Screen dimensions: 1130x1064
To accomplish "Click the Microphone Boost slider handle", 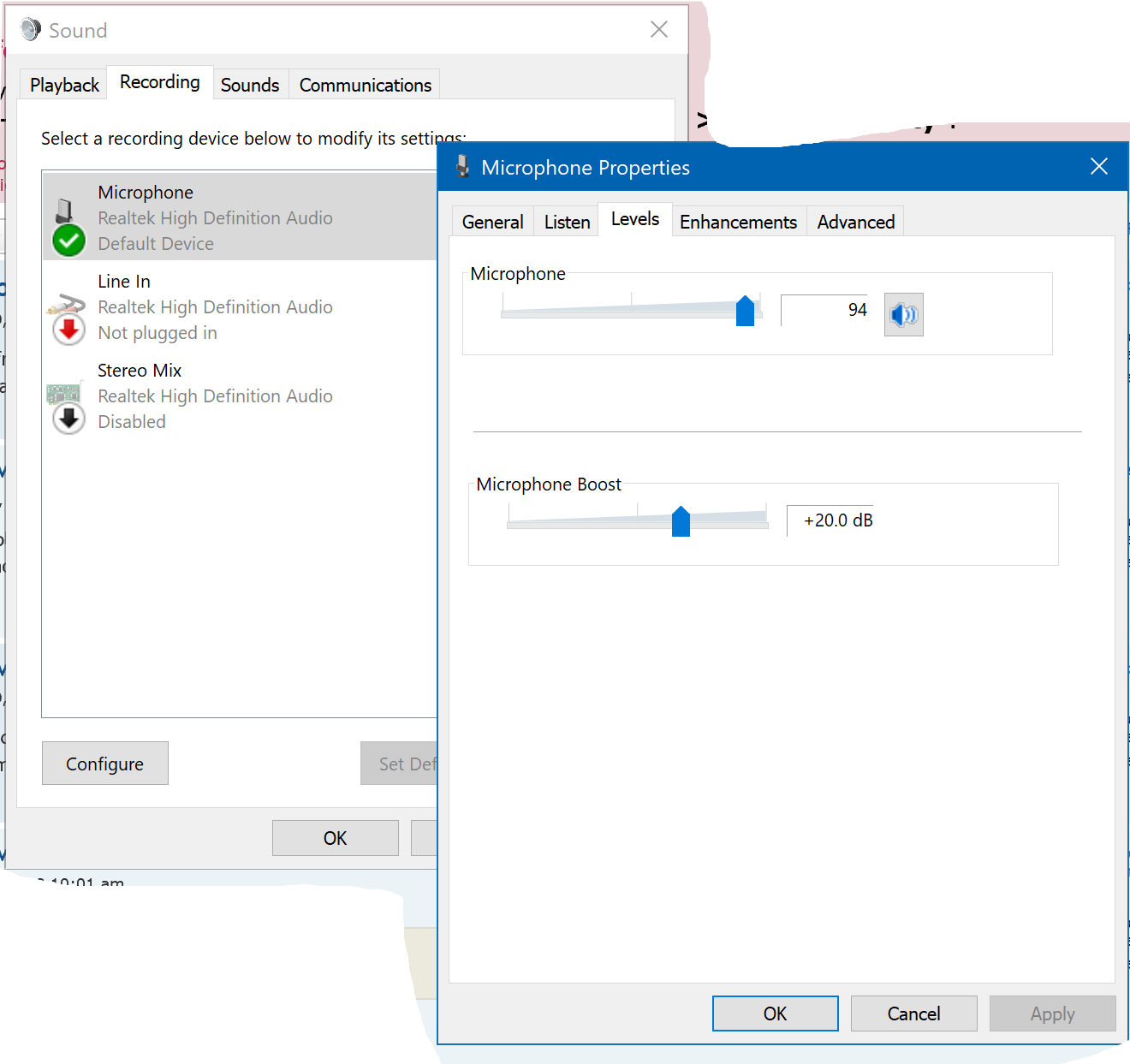I will (681, 520).
